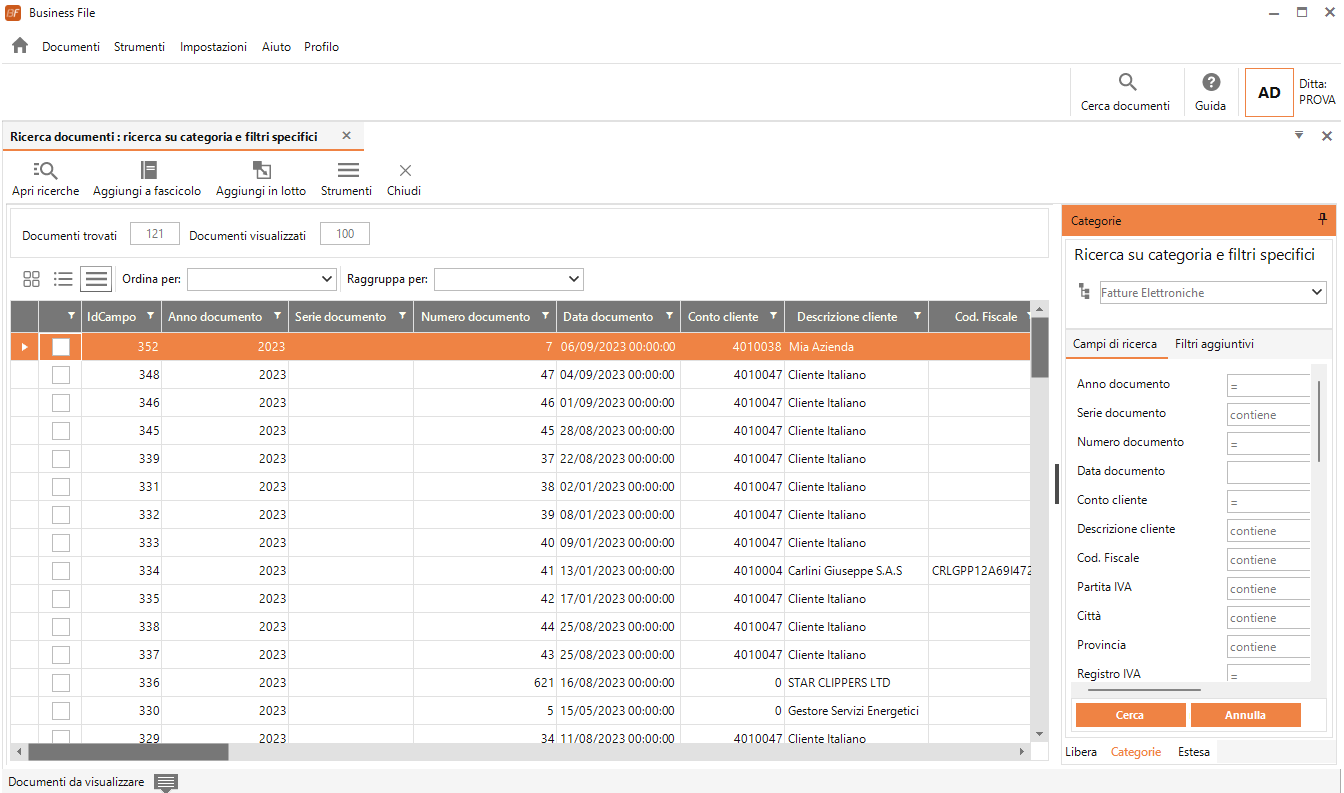Switch to Libera search tab
This screenshot has height=793, width=1344.
pos(1081,752)
